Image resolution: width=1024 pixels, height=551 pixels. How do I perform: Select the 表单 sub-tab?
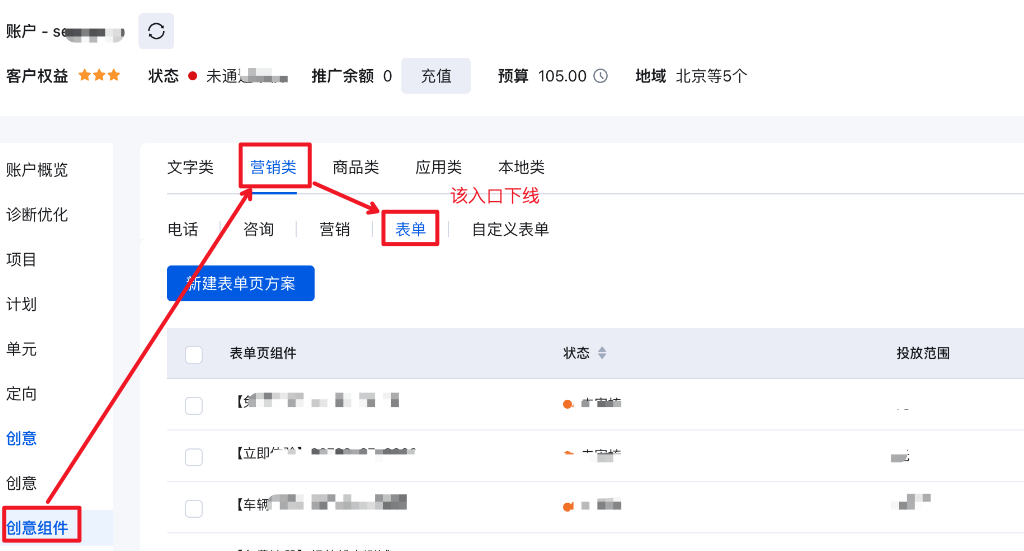point(410,229)
